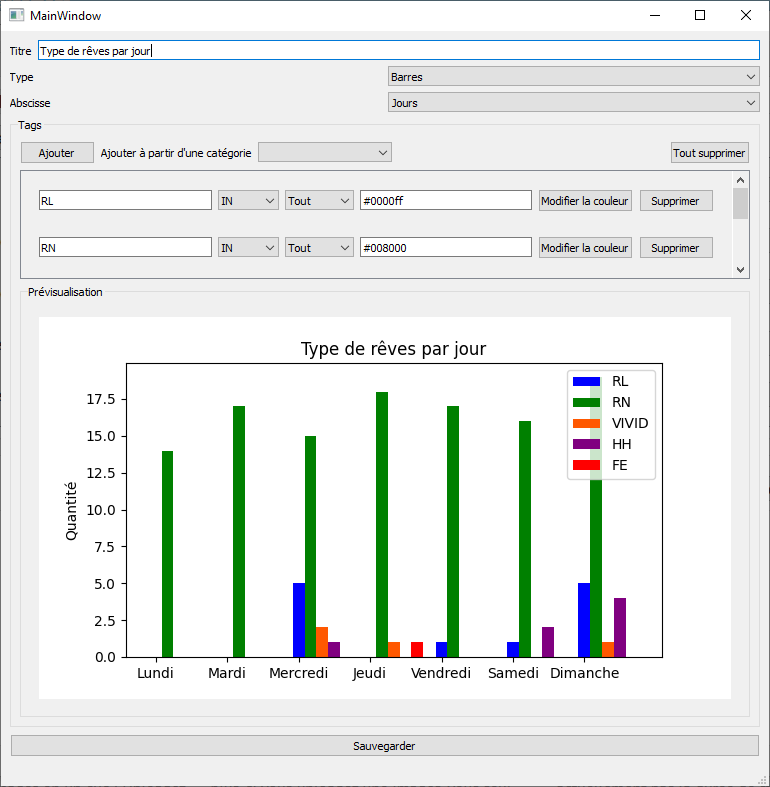Click Modifier la couleur for RN tag

pyautogui.click(x=585, y=248)
